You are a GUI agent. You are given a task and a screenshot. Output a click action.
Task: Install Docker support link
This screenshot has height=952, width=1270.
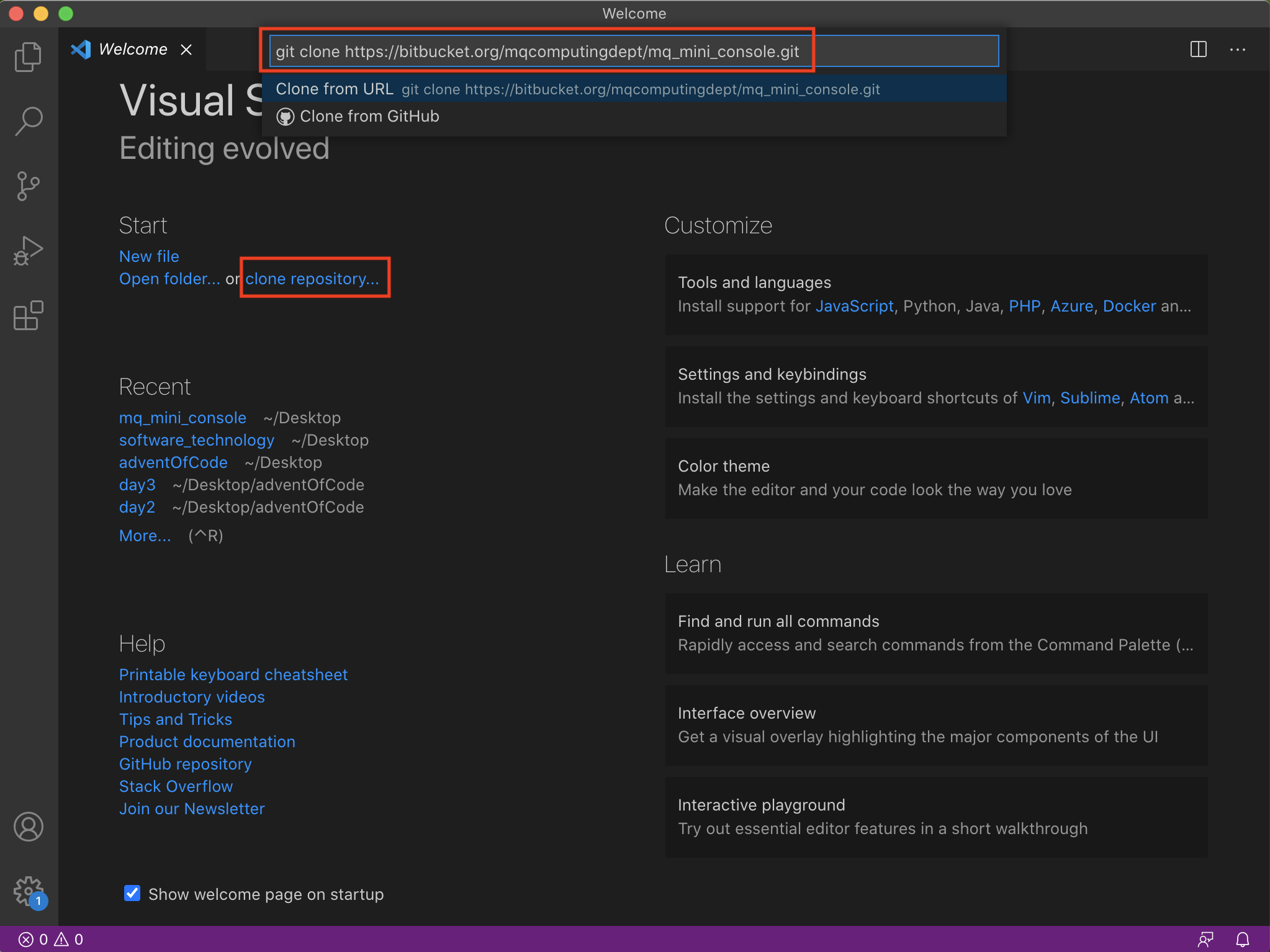1129,306
